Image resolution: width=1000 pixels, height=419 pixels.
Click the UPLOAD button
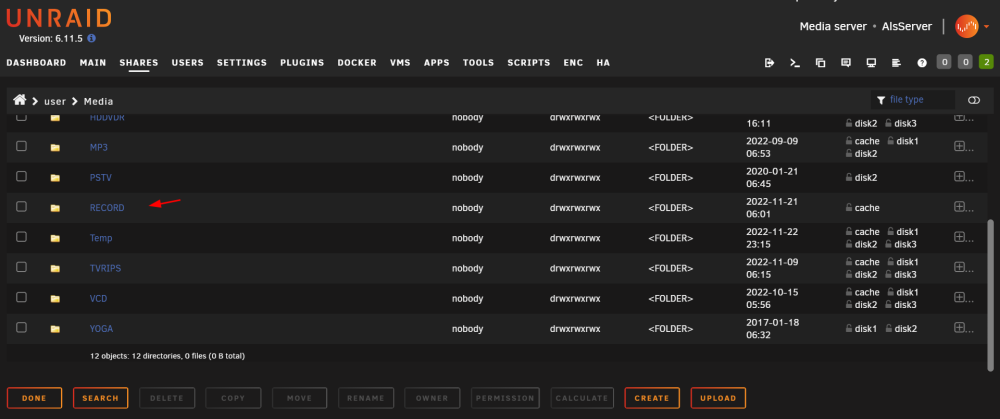(718, 398)
